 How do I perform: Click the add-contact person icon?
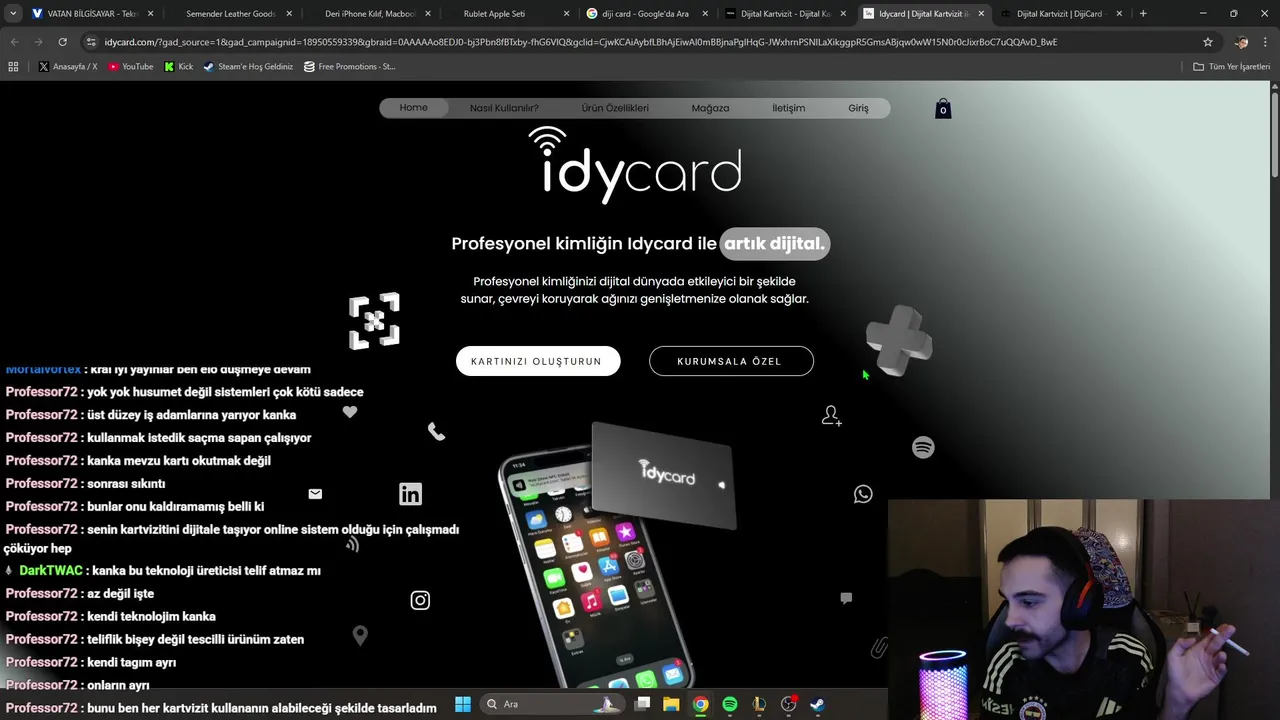(831, 416)
